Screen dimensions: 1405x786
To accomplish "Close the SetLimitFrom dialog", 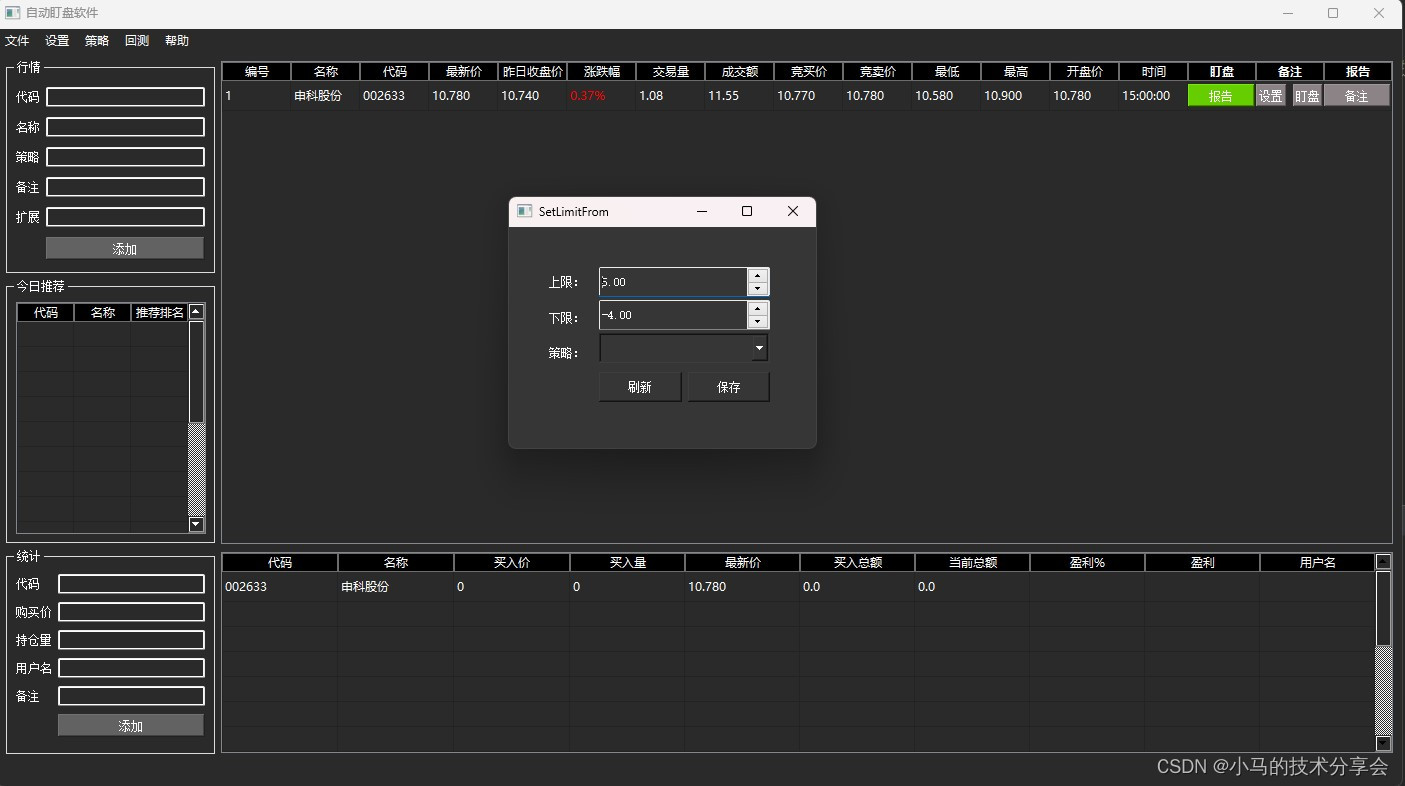I will (793, 211).
